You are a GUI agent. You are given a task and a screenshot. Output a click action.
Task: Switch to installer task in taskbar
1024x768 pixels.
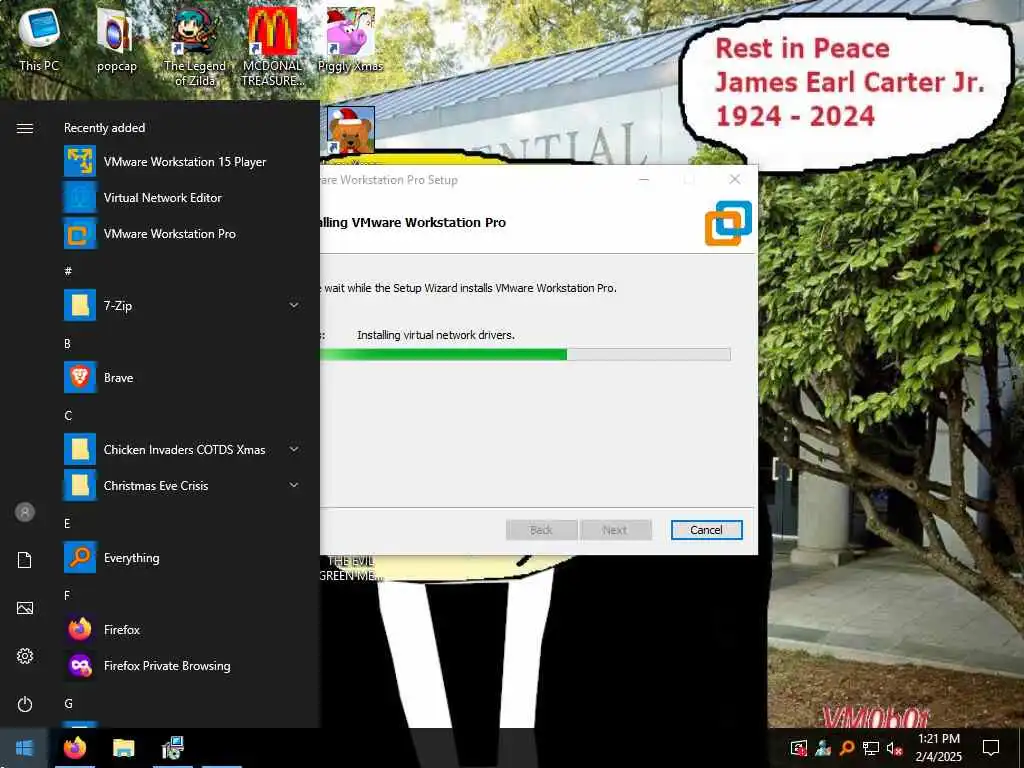click(172, 747)
